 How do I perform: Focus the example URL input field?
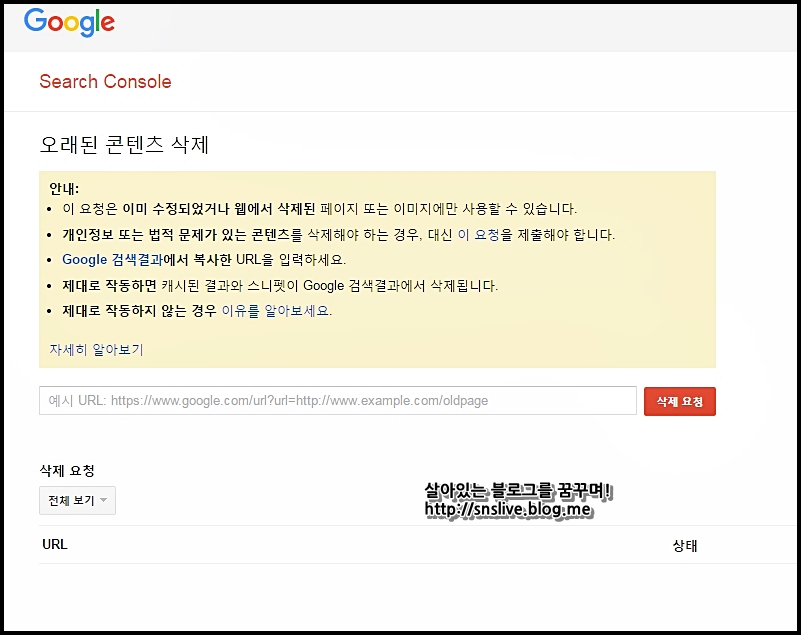[x=338, y=401]
